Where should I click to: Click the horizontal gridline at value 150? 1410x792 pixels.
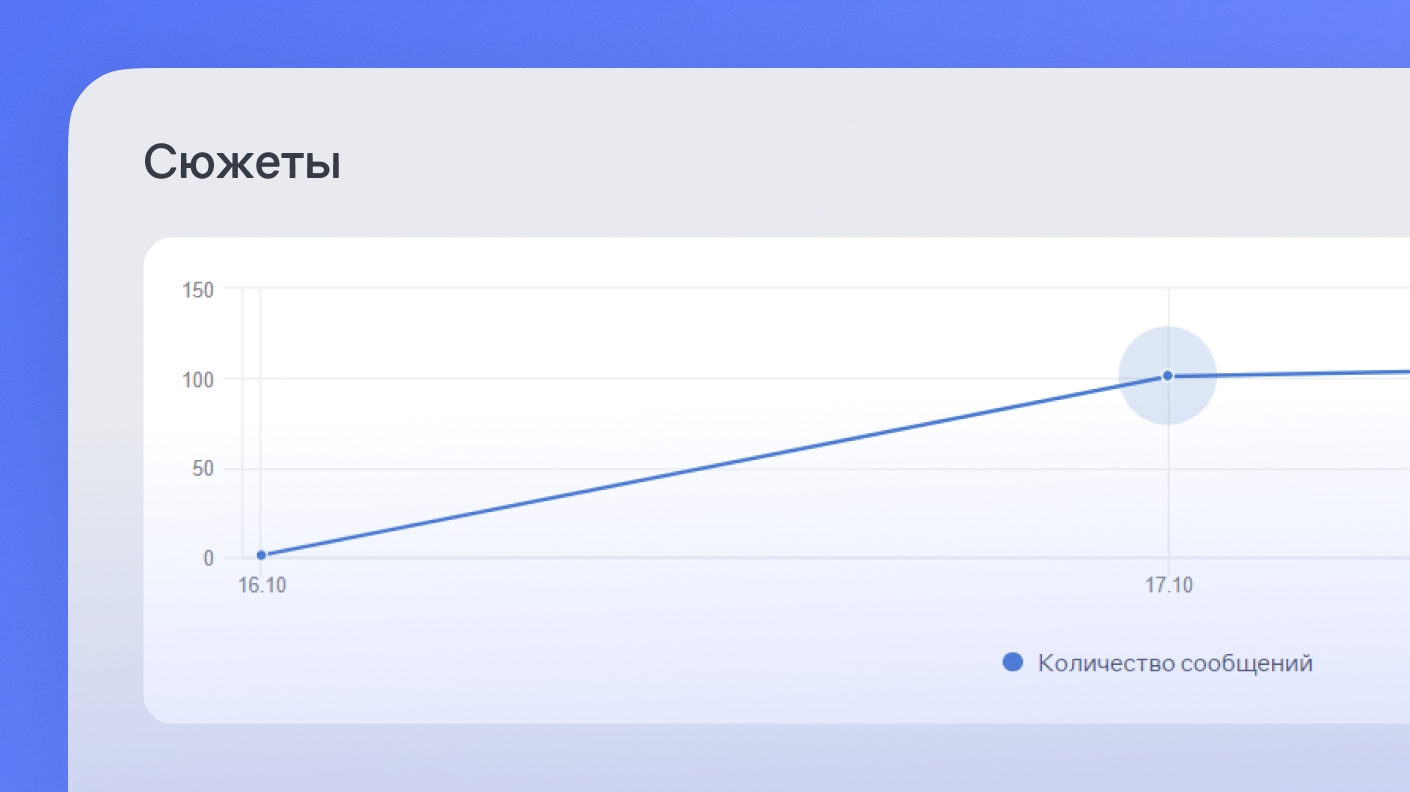pyautogui.click(x=700, y=289)
